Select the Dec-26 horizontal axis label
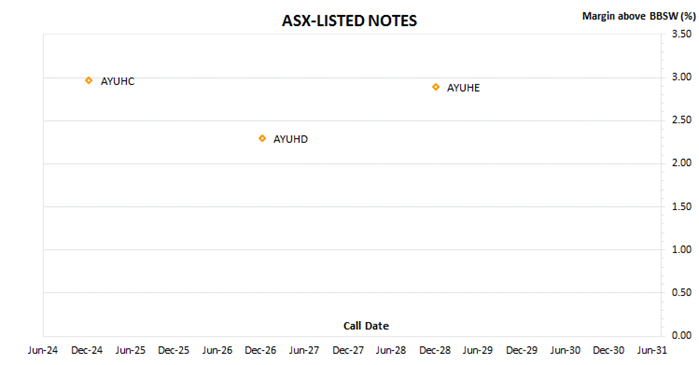 pyautogui.click(x=260, y=351)
